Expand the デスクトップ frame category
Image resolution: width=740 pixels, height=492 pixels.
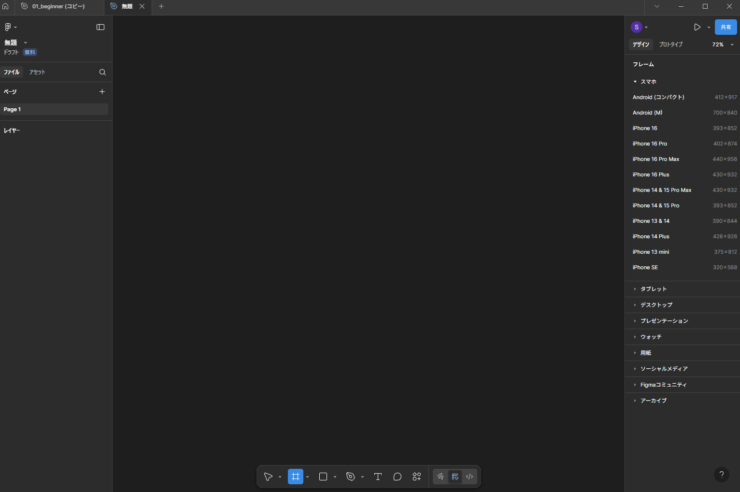tap(656, 305)
